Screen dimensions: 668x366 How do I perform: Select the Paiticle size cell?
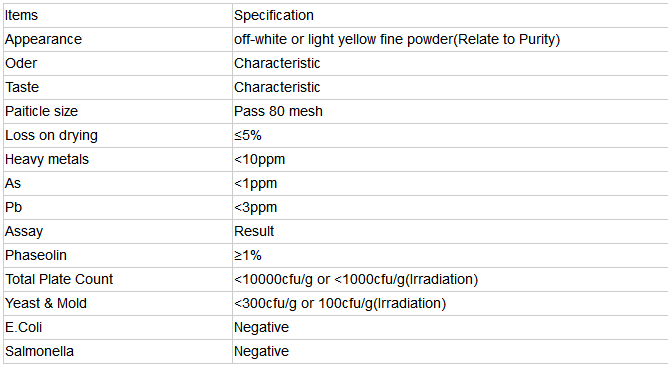pyautogui.click(x=118, y=112)
